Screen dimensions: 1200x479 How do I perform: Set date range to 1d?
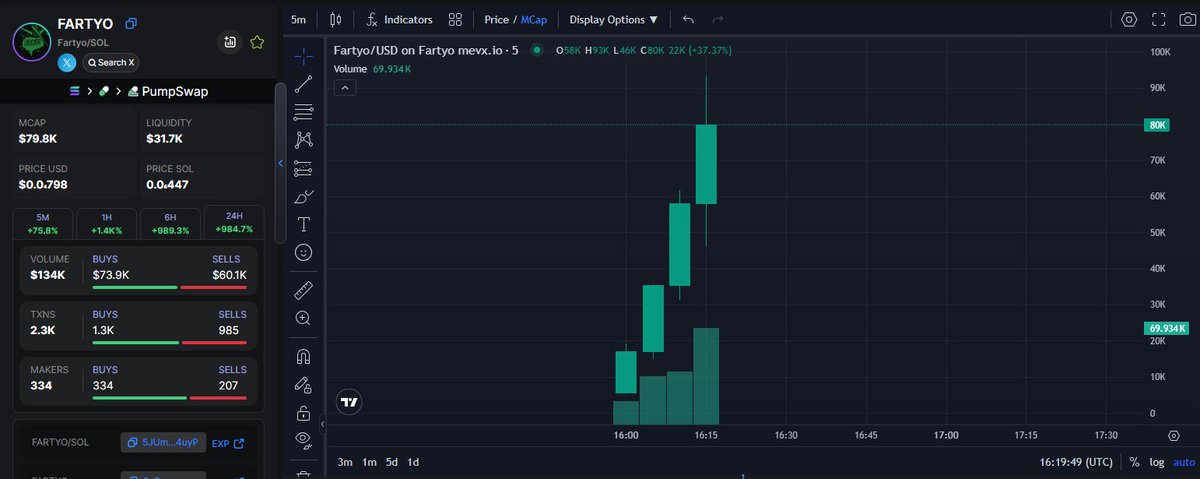point(413,462)
